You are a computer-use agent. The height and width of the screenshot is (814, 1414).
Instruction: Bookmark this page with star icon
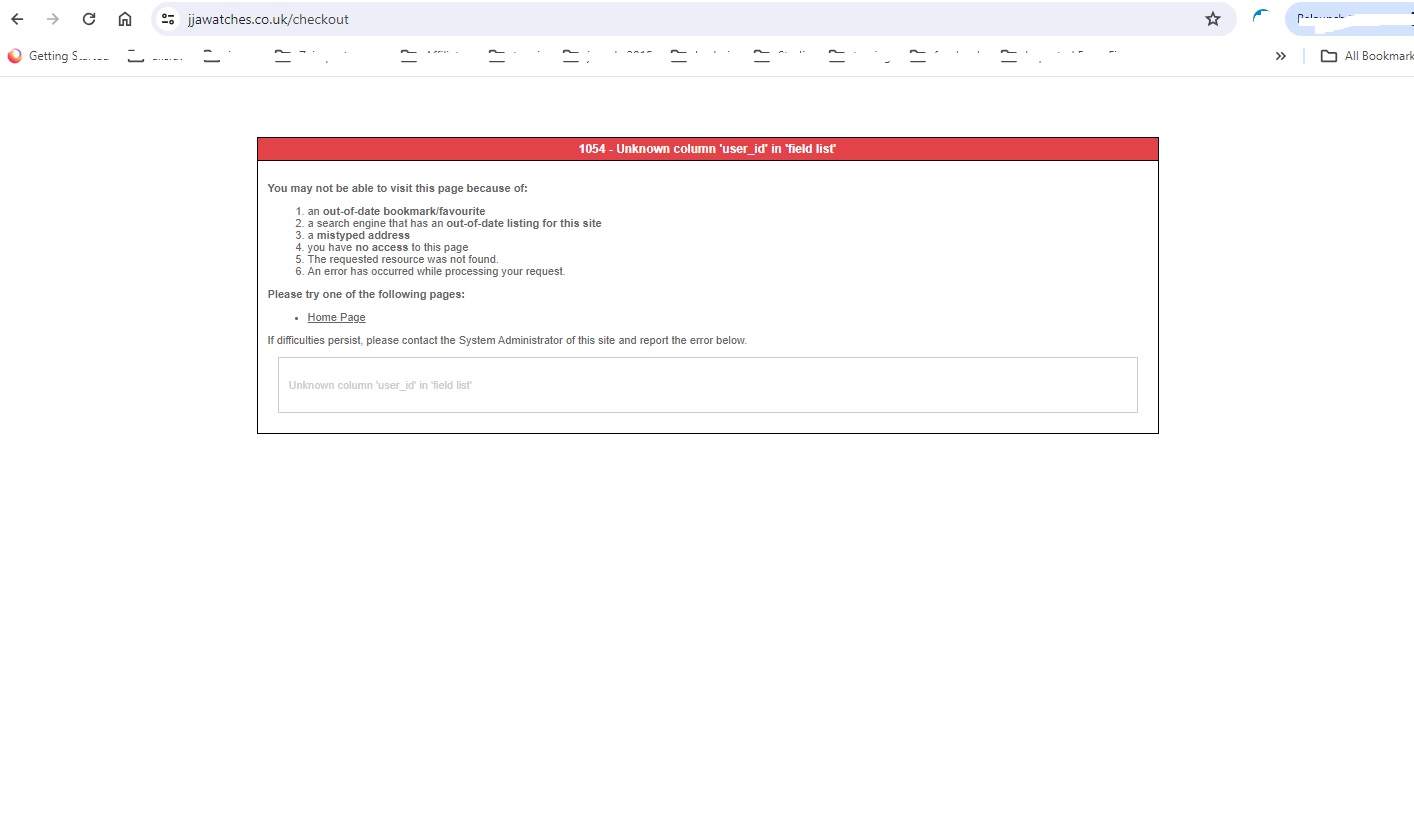(x=1213, y=19)
